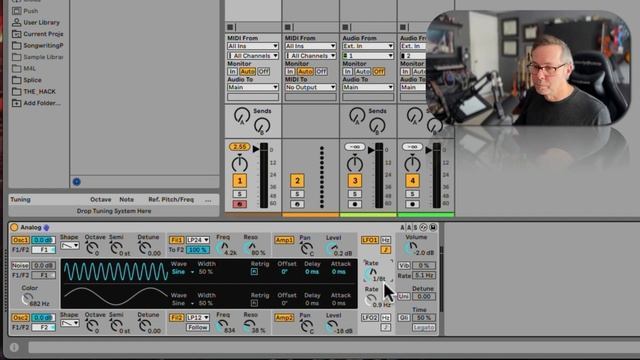Adjust LFO1 Rate knob
The width and height of the screenshot is (640, 360).
(371, 273)
